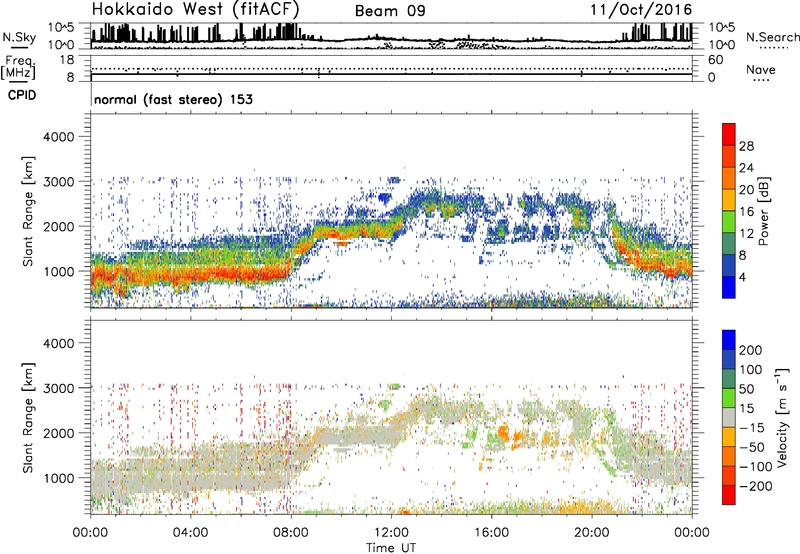Click the 'Freq. [MHz]' label
The image size is (800, 554).
tap(18, 67)
